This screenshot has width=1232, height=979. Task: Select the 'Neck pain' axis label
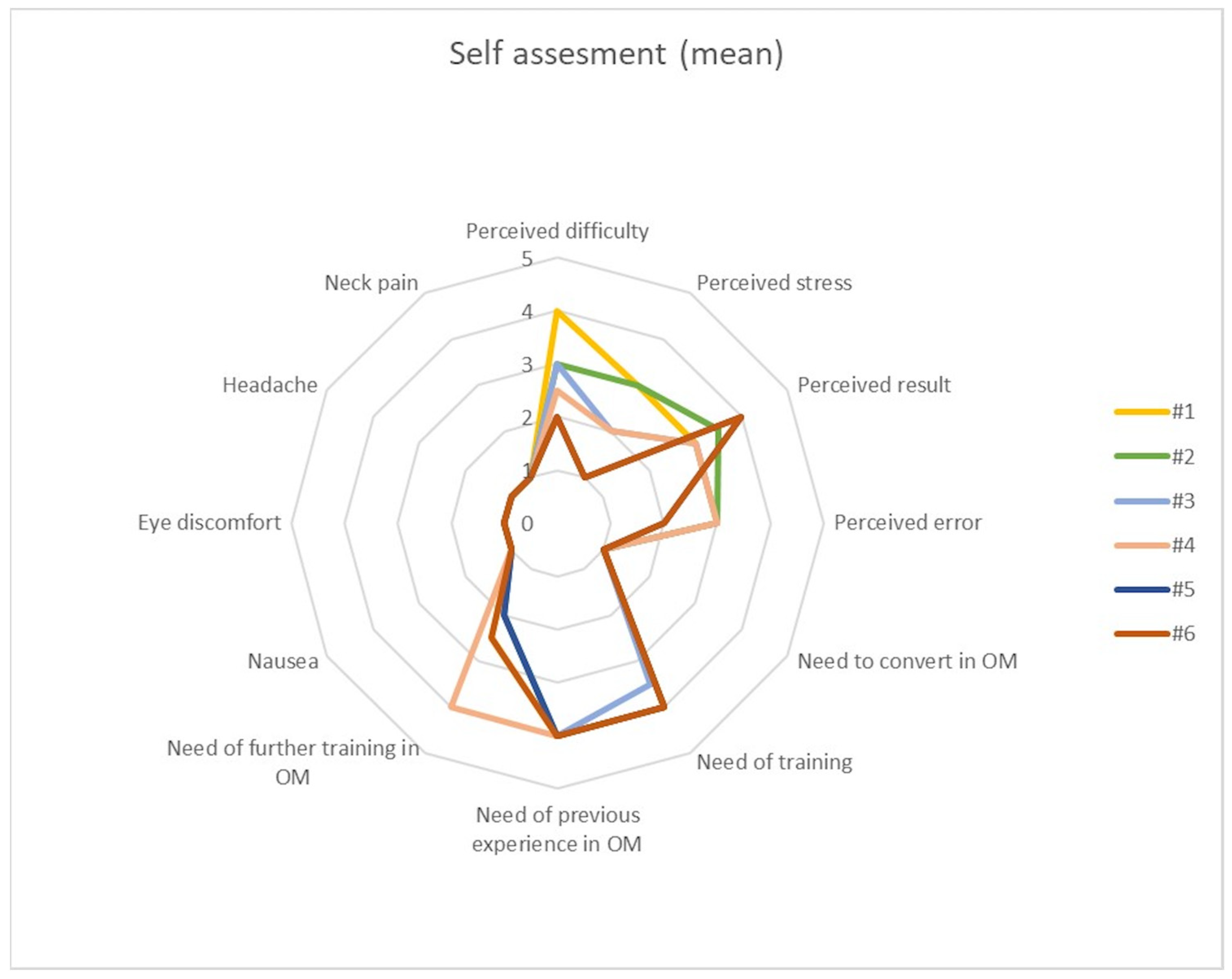coord(371,283)
